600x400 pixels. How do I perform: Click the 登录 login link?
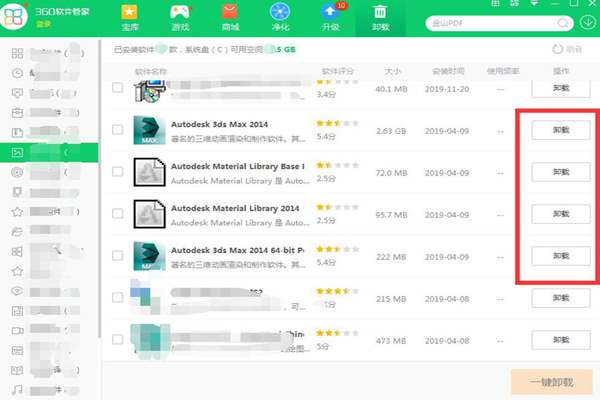(x=43, y=24)
